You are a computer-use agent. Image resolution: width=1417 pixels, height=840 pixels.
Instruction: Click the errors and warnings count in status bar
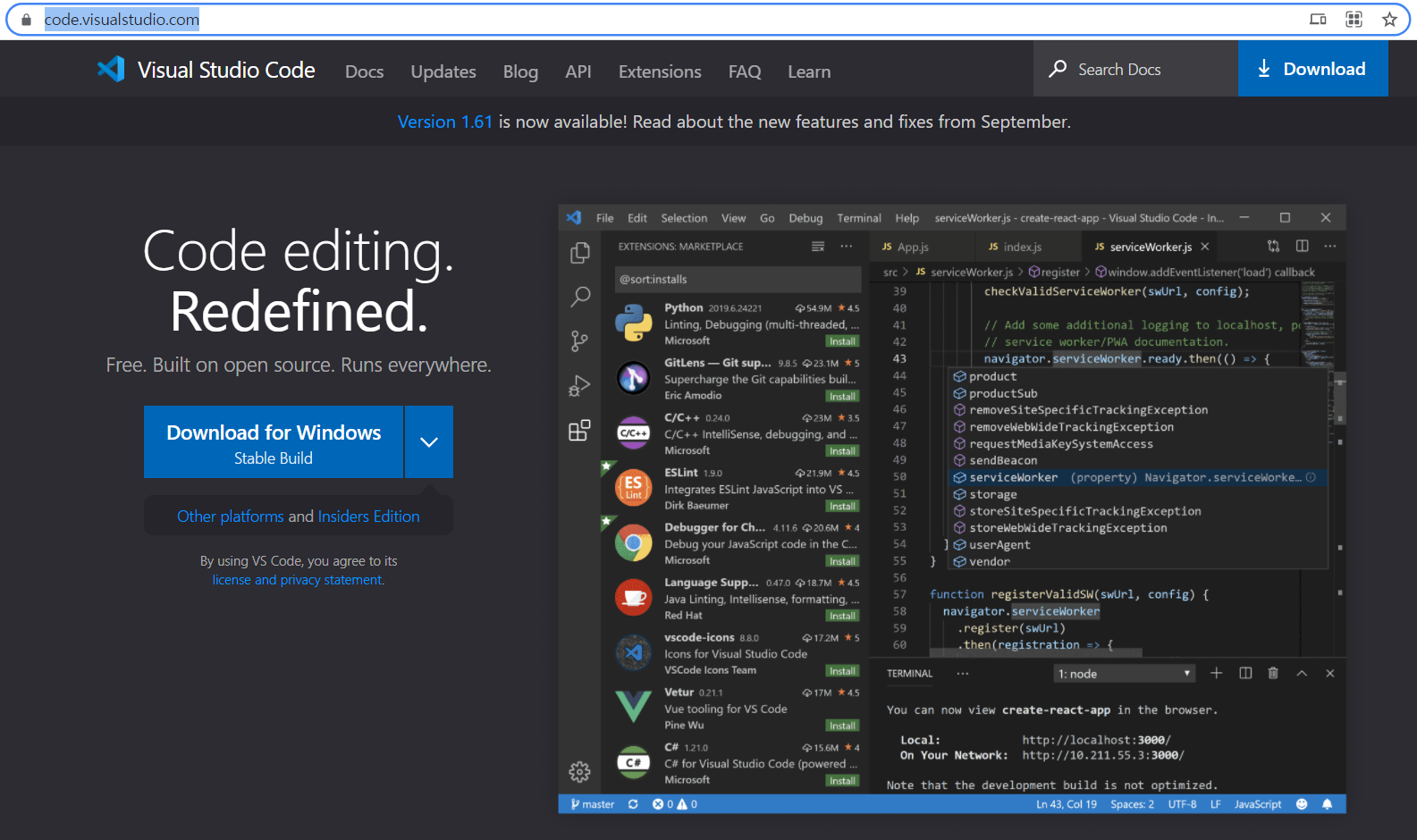674,804
